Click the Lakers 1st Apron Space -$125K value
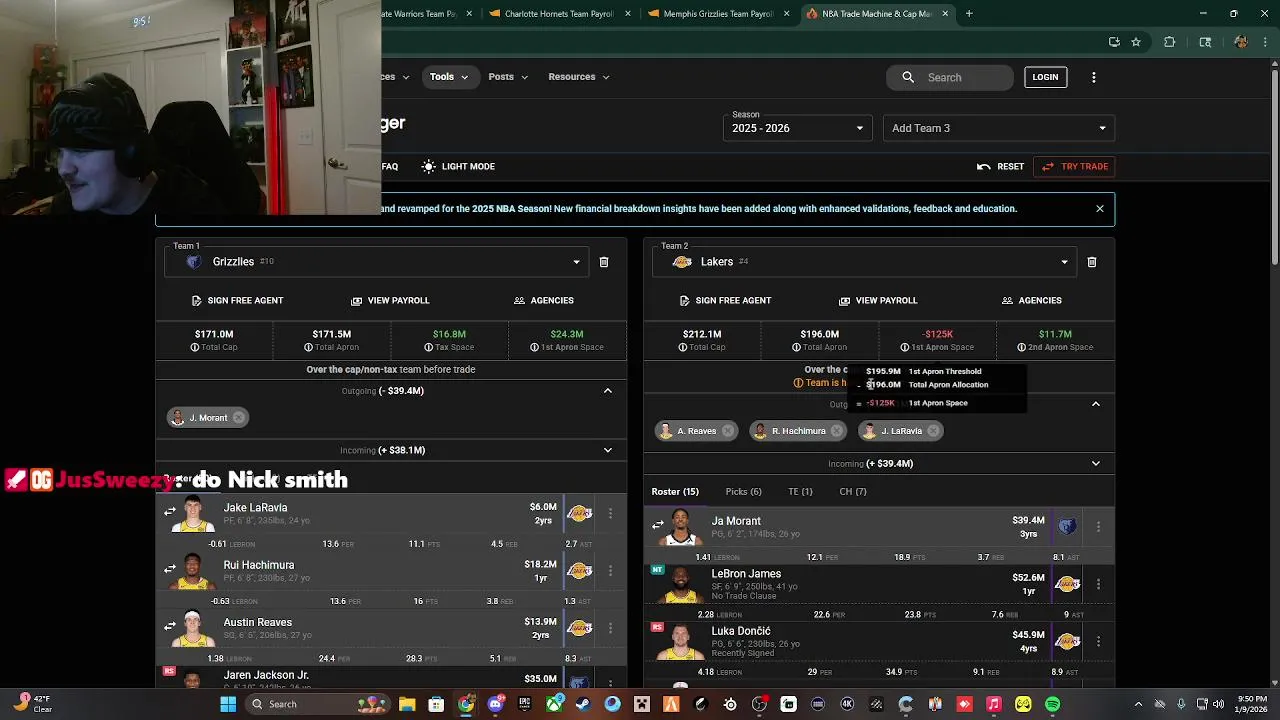The width and height of the screenshot is (1280, 720). [x=938, y=334]
